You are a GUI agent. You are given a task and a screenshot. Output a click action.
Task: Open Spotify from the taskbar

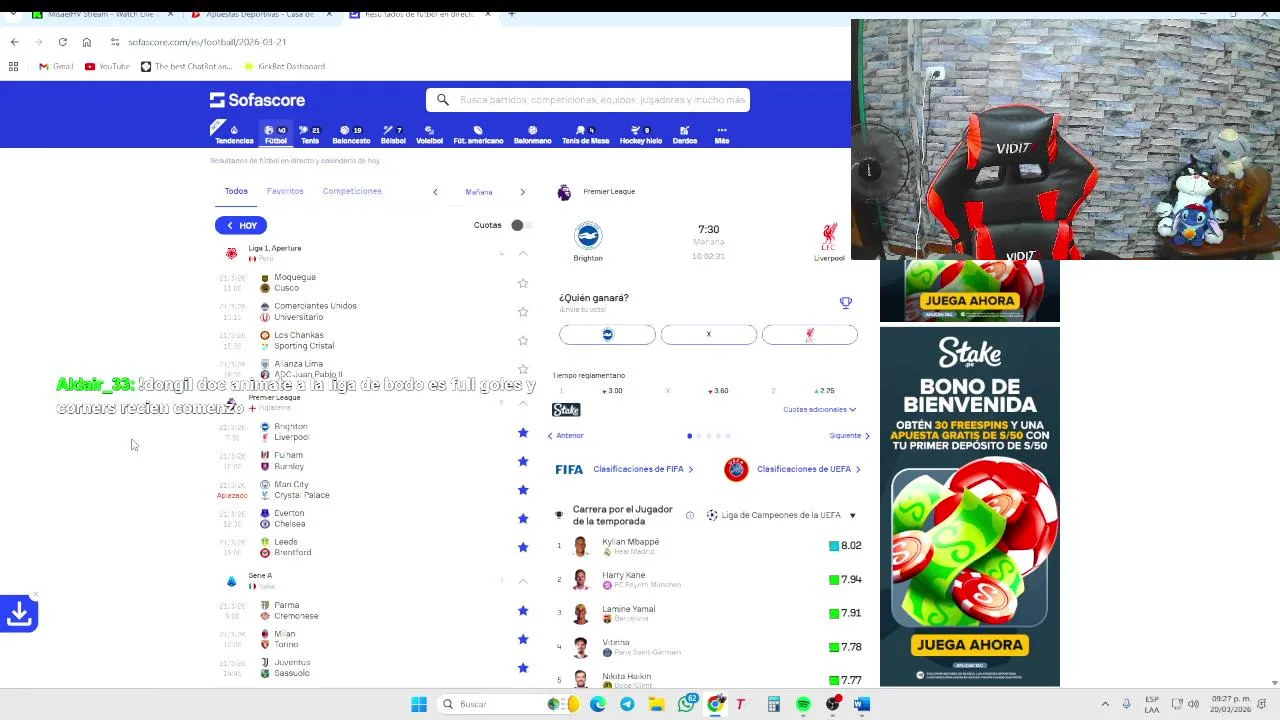[x=803, y=704]
